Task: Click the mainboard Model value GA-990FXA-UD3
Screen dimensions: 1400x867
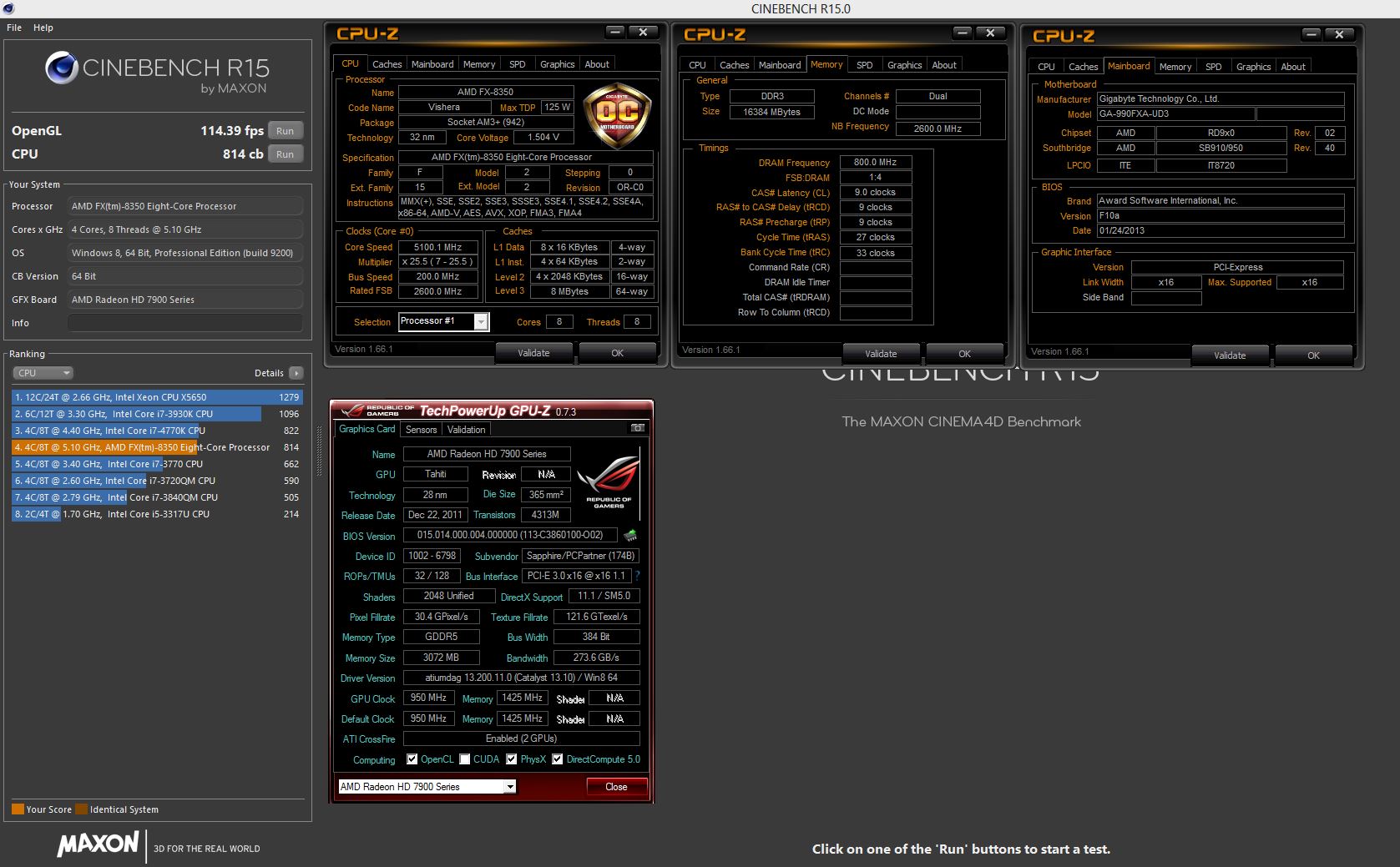Action: click(x=1175, y=114)
